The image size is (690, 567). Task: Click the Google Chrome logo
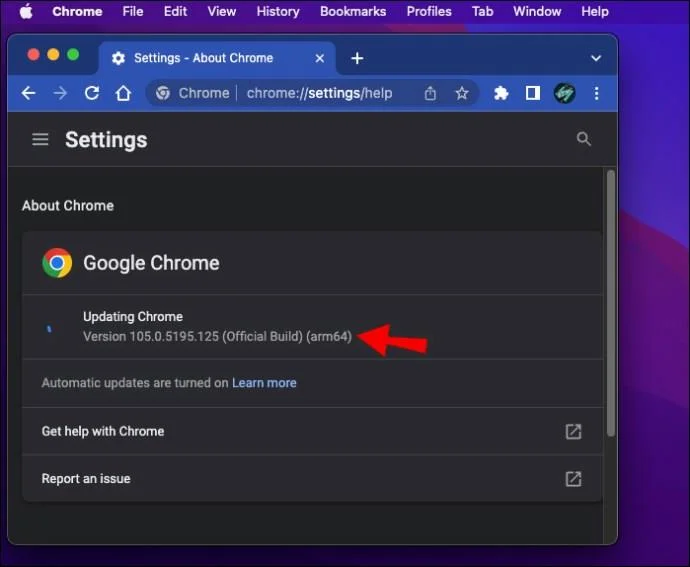tap(57, 263)
